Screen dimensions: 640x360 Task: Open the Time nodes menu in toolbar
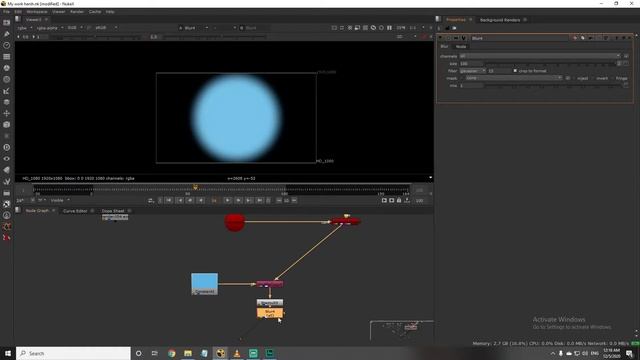click(x=7, y=45)
